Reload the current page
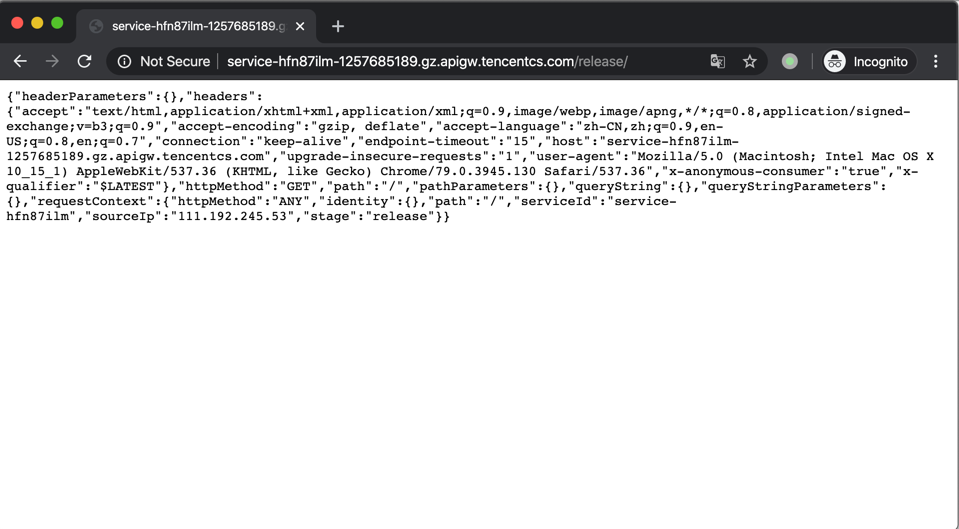 [85, 61]
